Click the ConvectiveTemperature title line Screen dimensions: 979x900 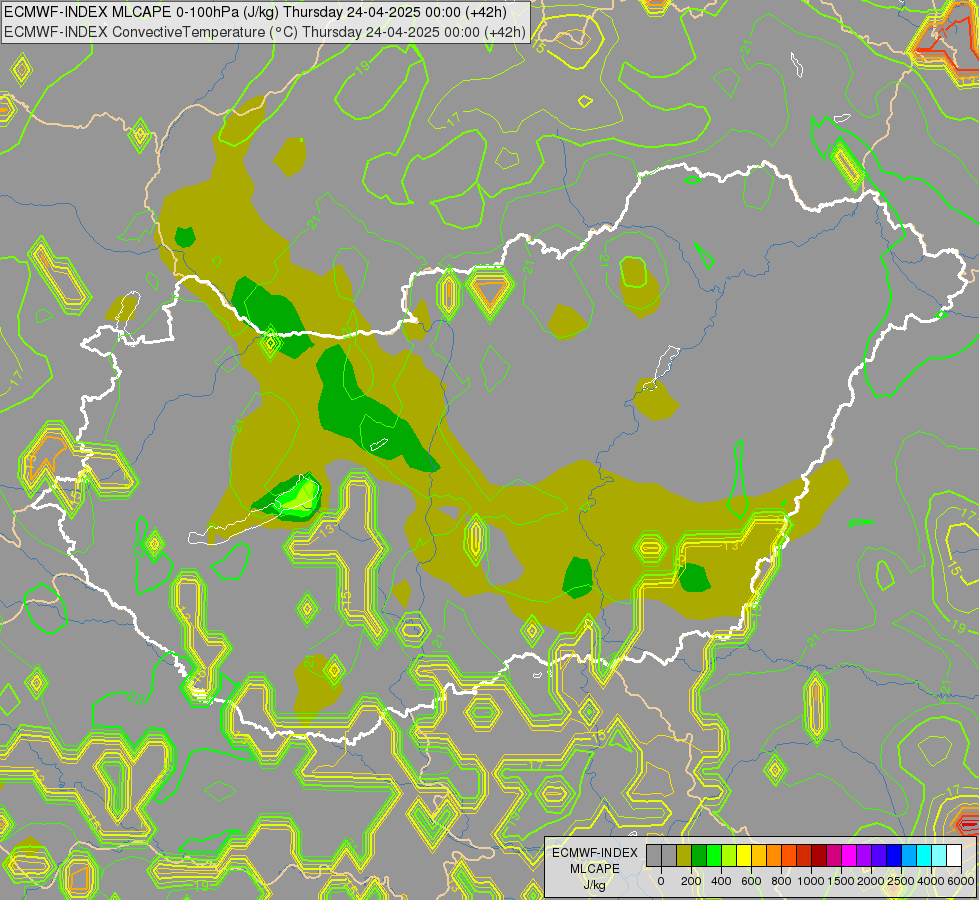click(x=265, y=31)
